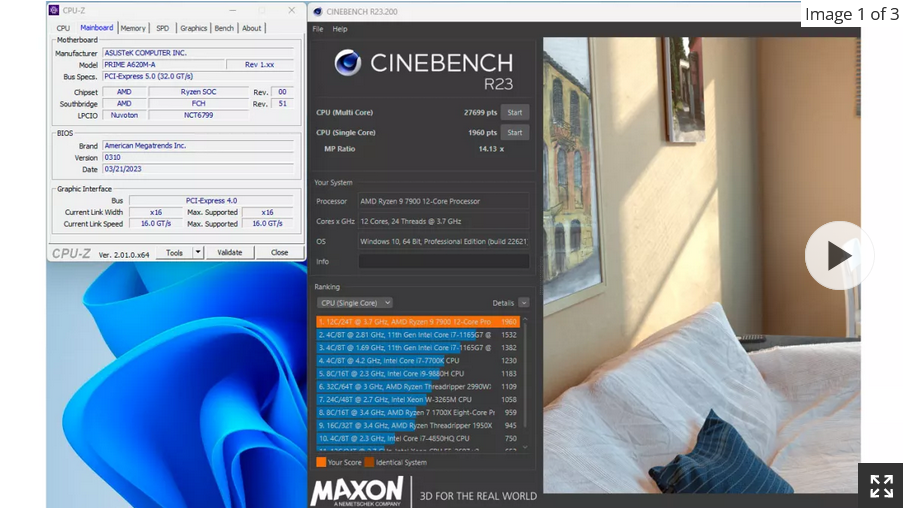This screenshot has height=508, width=903.
Task: Click the Validate button in CPU-Z
Action: point(229,252)
